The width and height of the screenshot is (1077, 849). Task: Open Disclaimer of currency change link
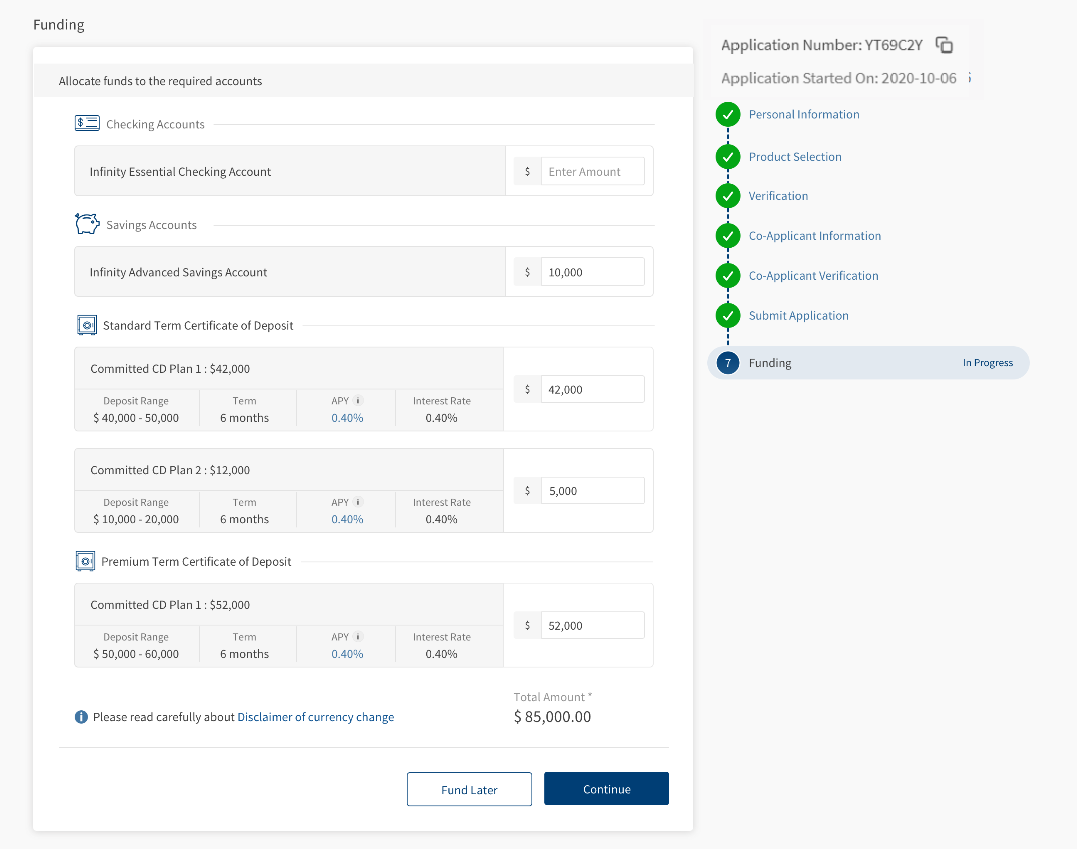click(315, 717)
